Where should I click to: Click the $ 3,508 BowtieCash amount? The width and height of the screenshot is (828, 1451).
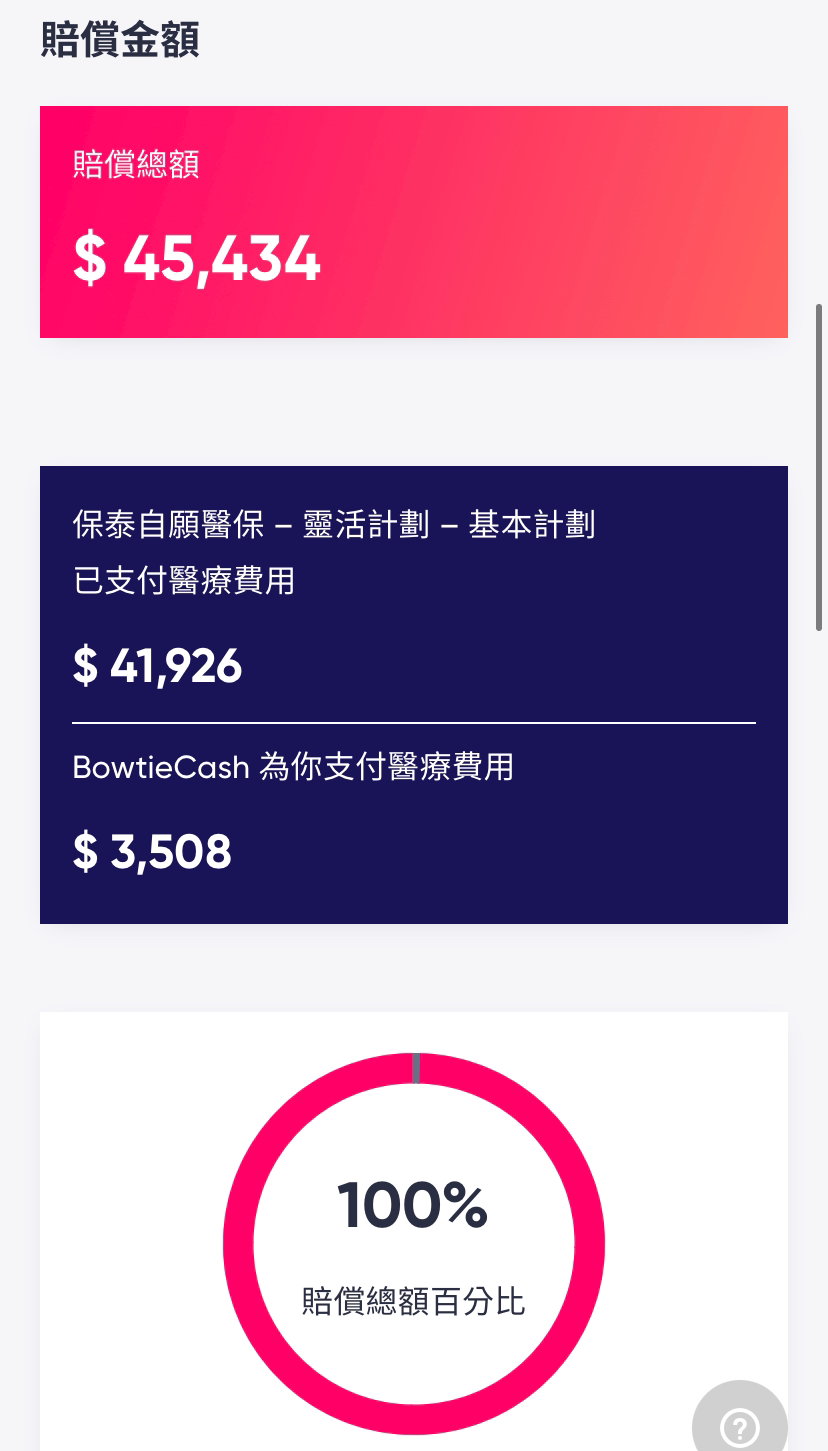pos(152,851)
